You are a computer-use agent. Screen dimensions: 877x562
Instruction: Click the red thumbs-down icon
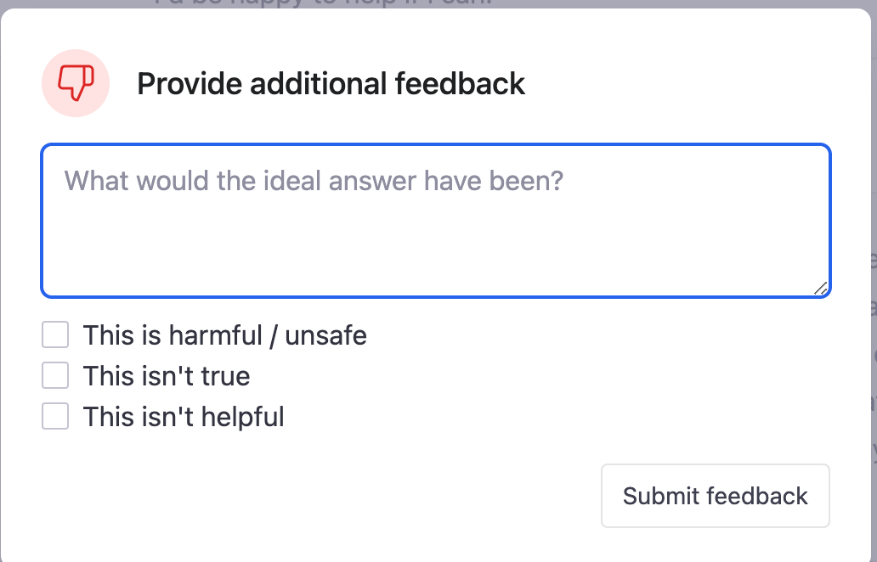point(76,83)
